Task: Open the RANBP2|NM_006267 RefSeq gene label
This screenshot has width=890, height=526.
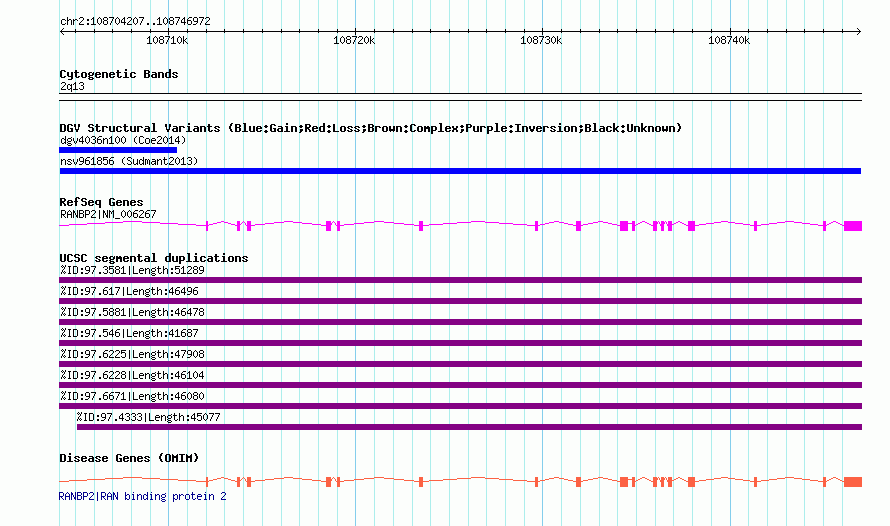Action: pyautogui.click(x=108, y=214)
